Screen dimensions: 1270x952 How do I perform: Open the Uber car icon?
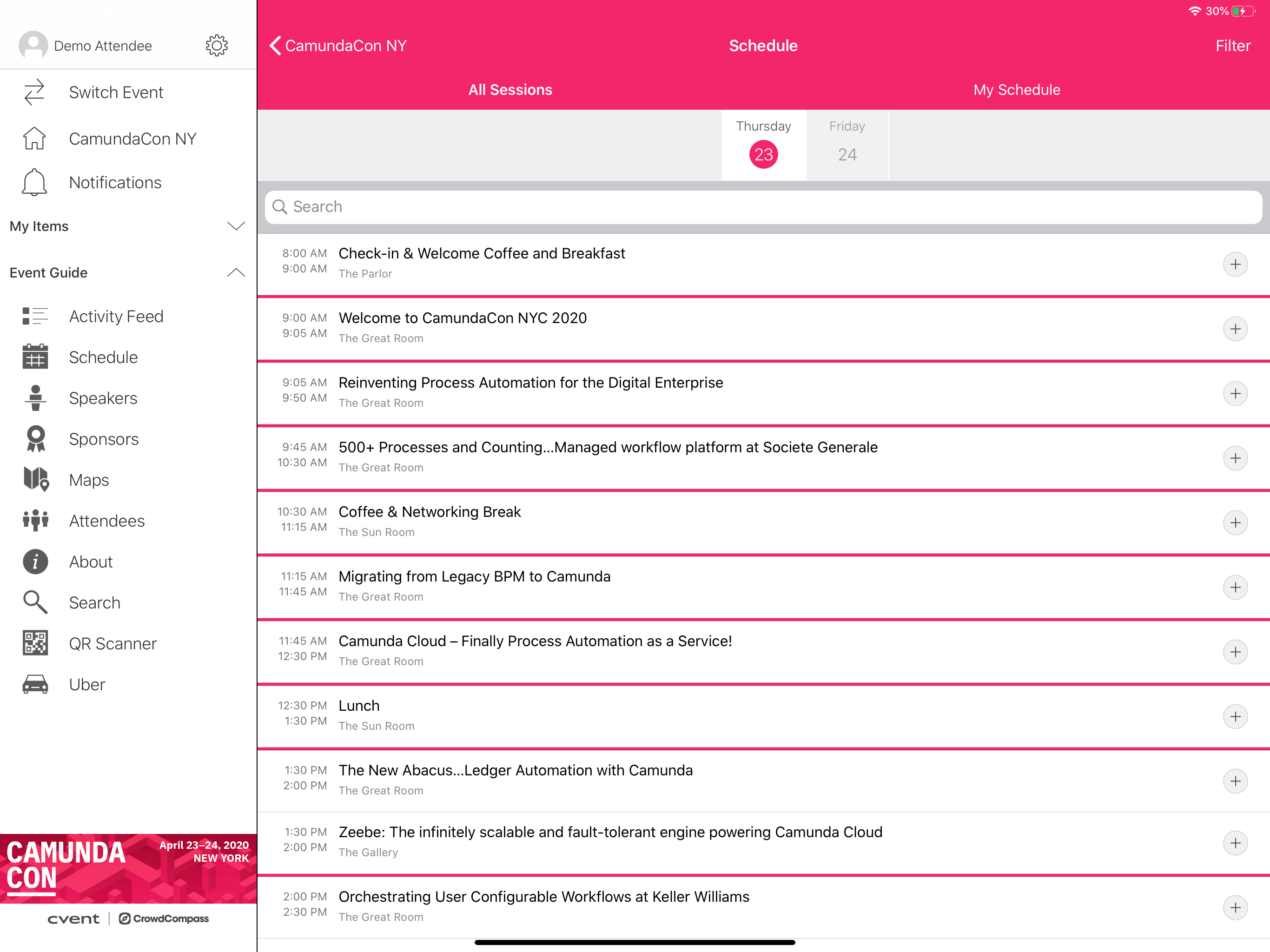[35, 684]
